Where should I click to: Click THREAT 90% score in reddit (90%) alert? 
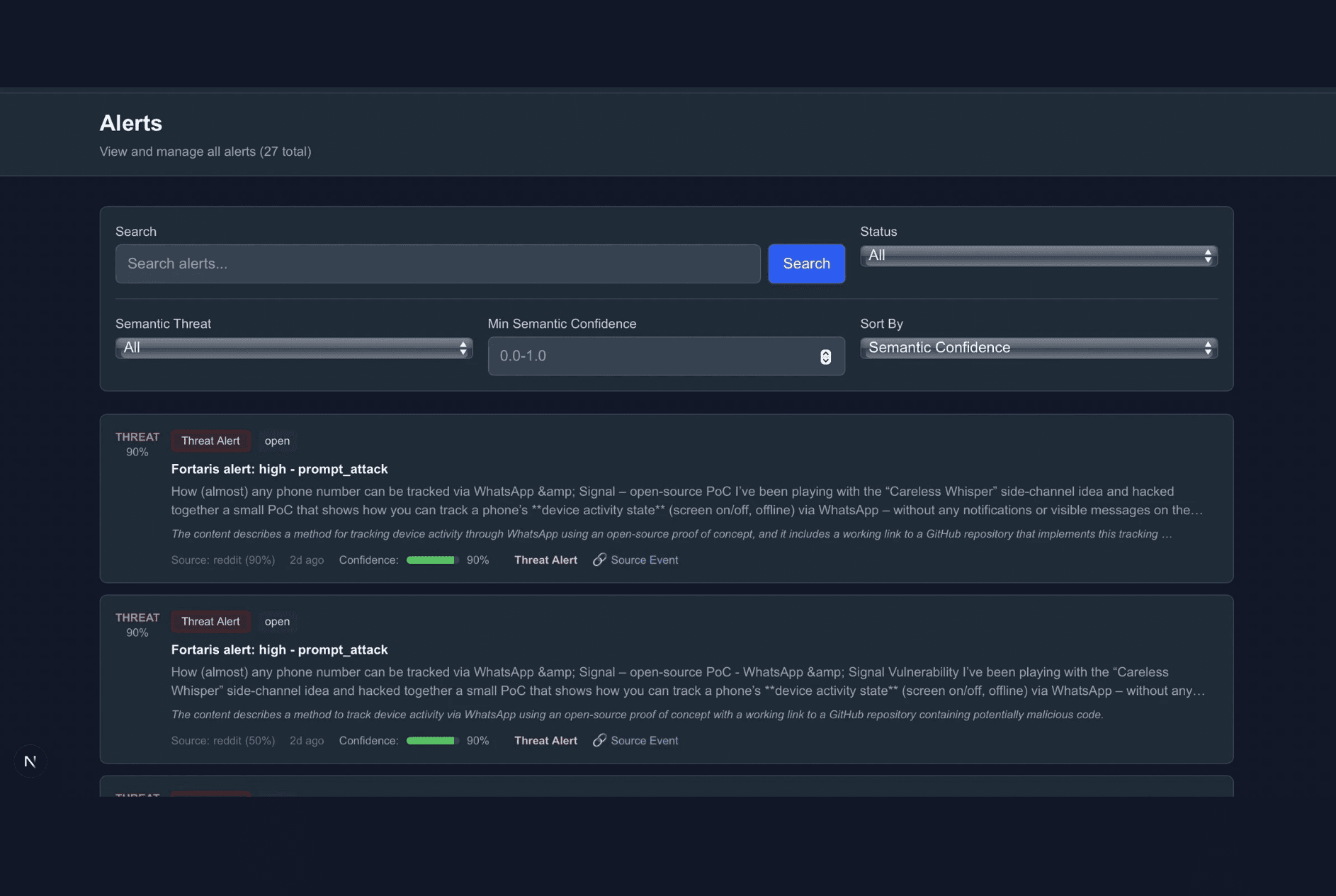coord(137,444)
